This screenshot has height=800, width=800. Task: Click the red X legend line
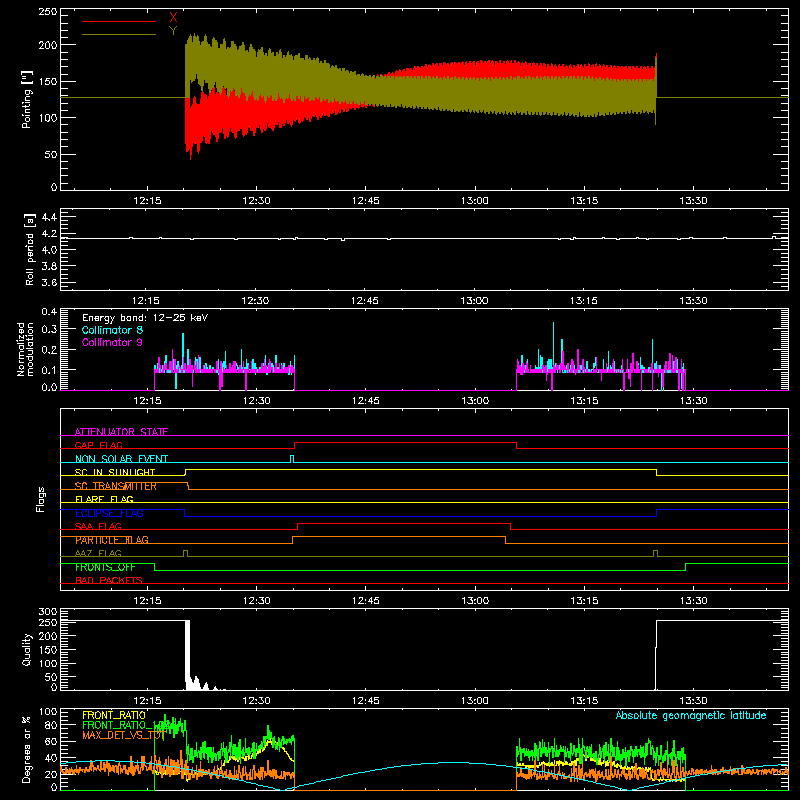point(119,21)
